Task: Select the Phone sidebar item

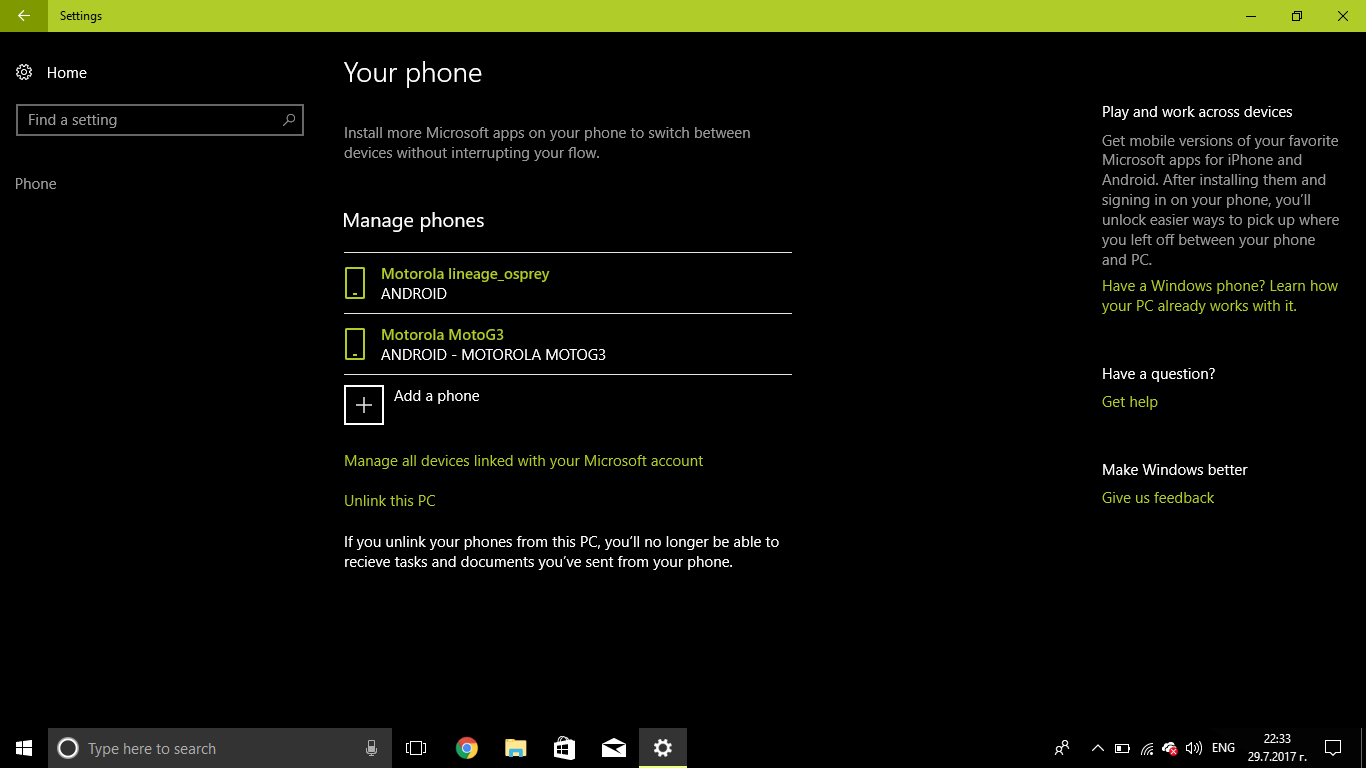Action: coord(36,184)
